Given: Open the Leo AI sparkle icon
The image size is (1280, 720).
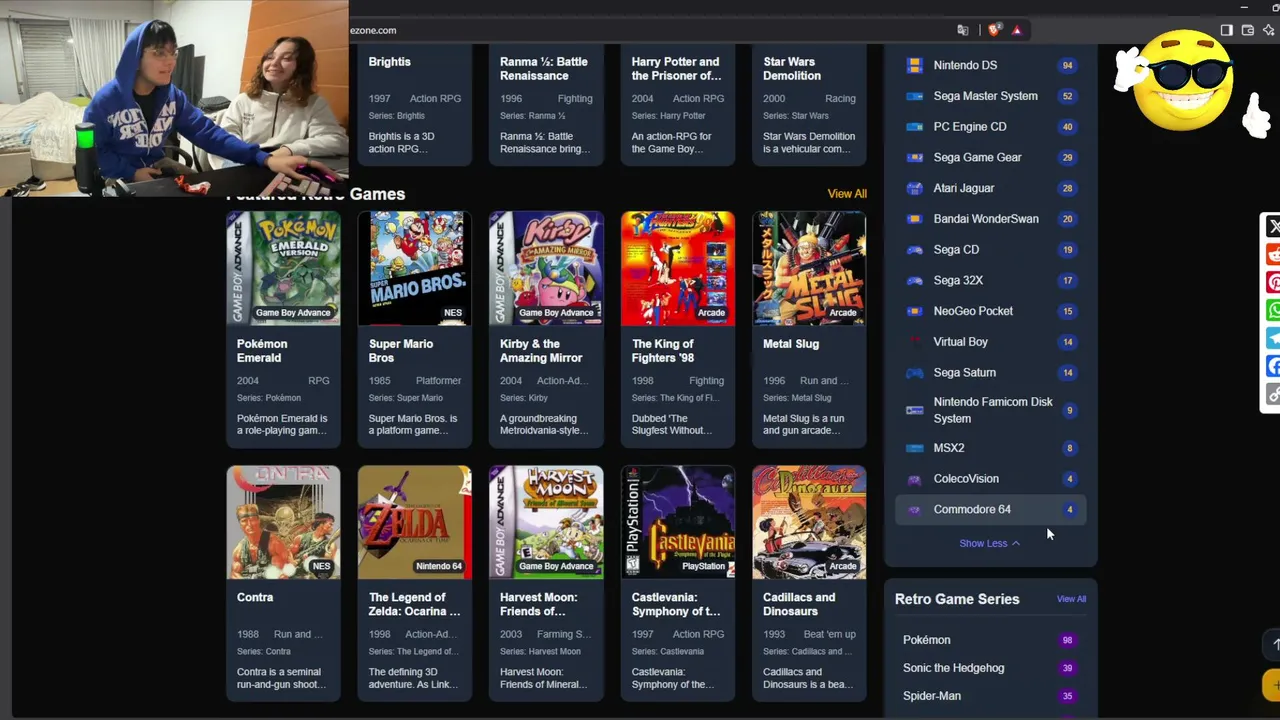Looking at the screenshot, I should pyautogui.click(x=1270, y=30).
